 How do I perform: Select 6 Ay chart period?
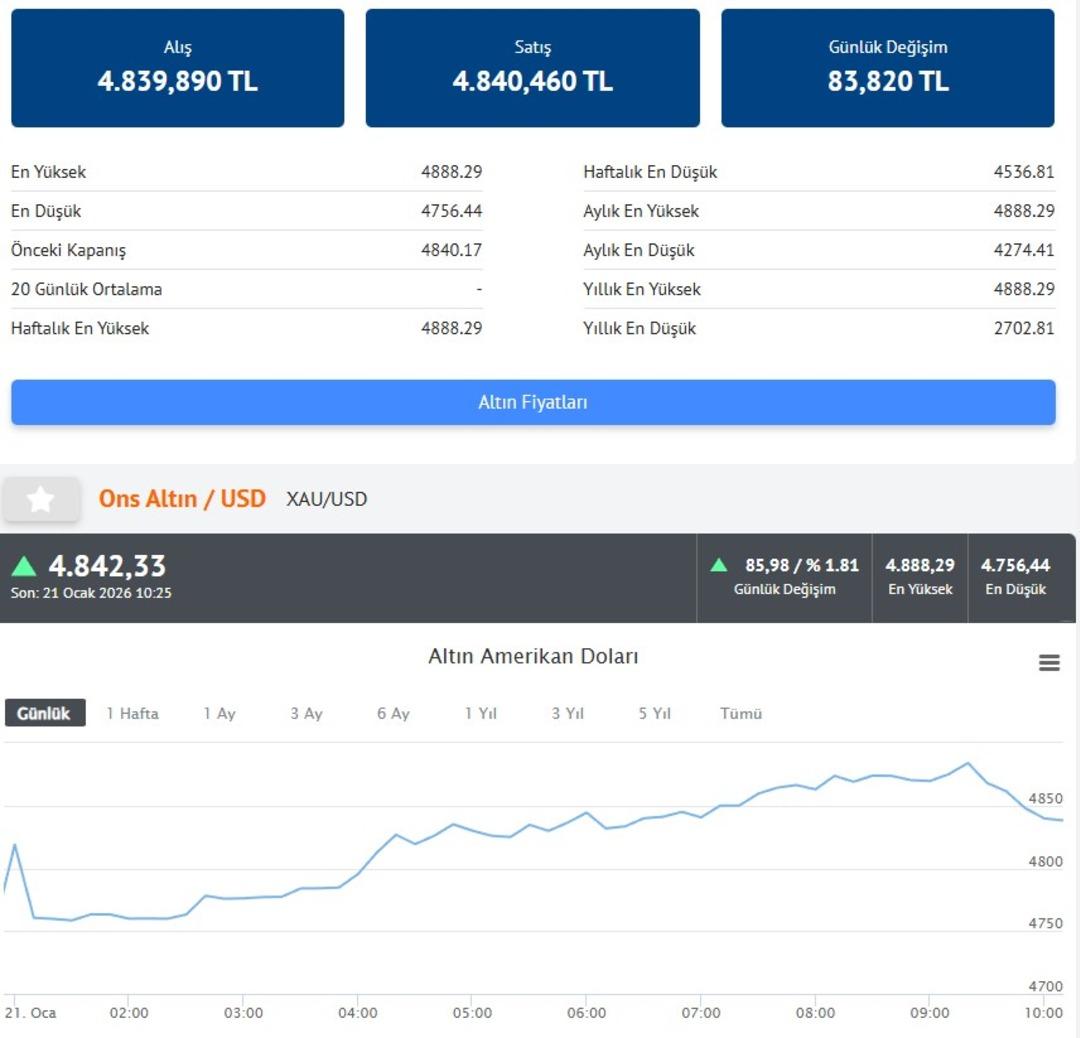tap(393, 713)
